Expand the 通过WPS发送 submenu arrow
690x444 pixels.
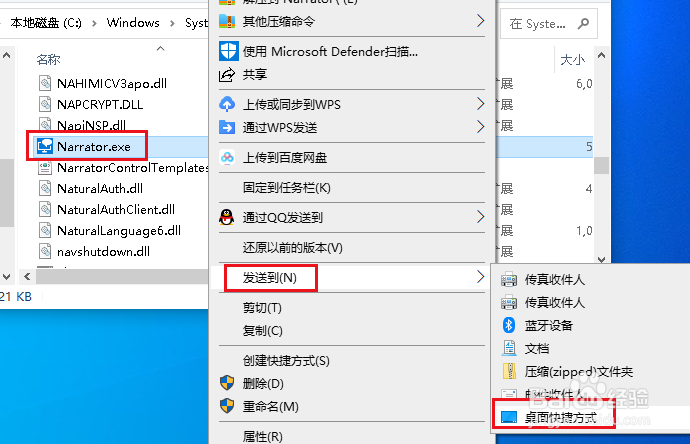481,127
